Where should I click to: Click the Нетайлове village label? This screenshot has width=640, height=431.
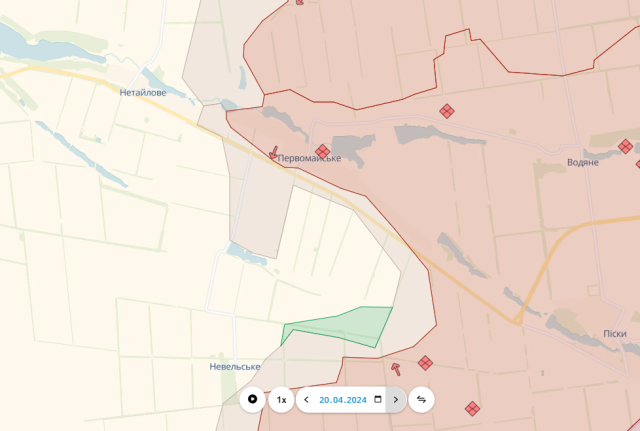point(143,92)
